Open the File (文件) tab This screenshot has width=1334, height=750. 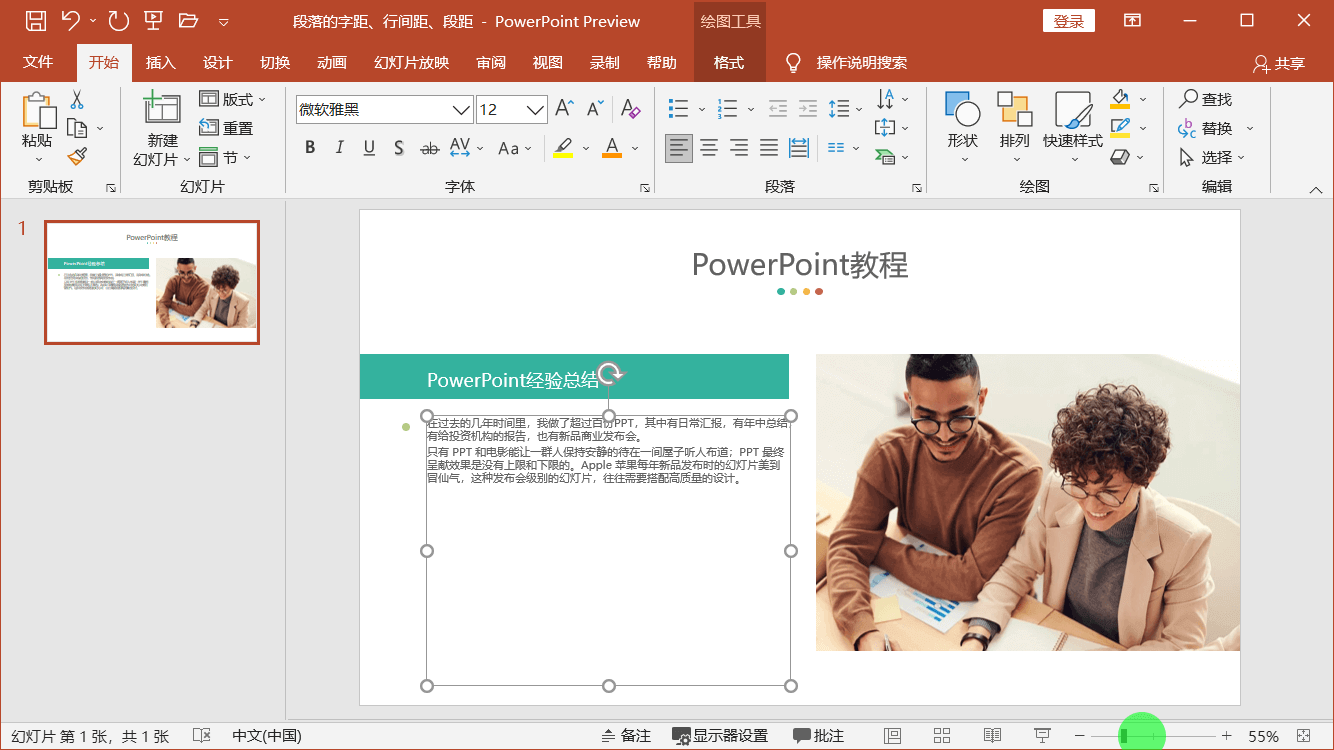[38, 62]
